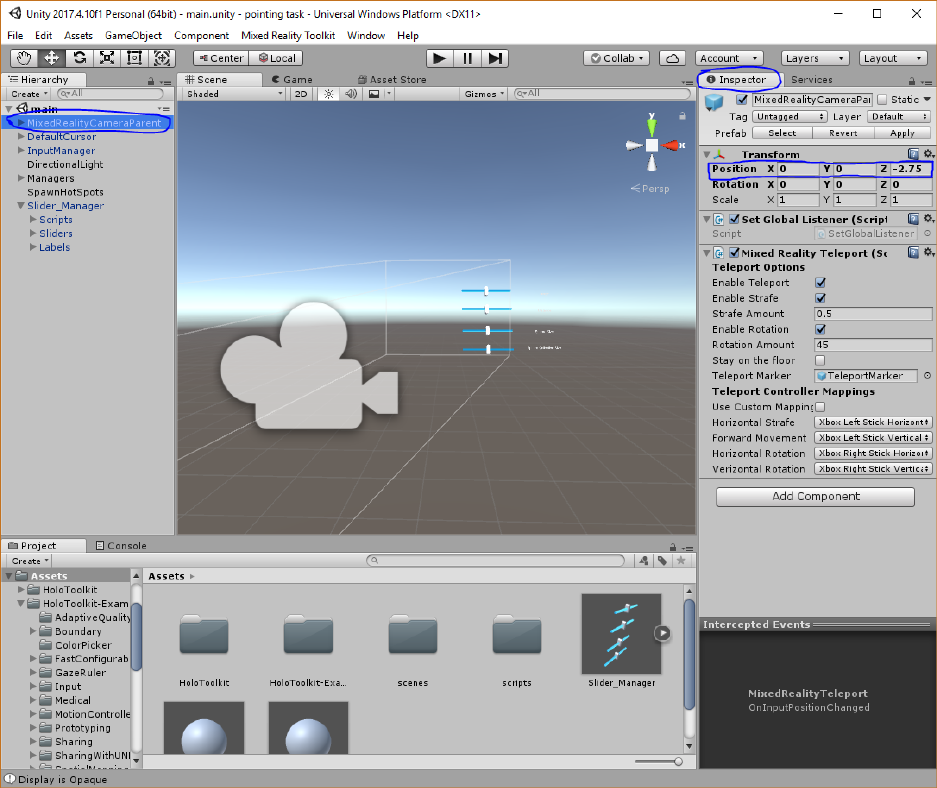Screen dimensions: 937x788
Task: Click the Pause button
Action: click(467, 58)
